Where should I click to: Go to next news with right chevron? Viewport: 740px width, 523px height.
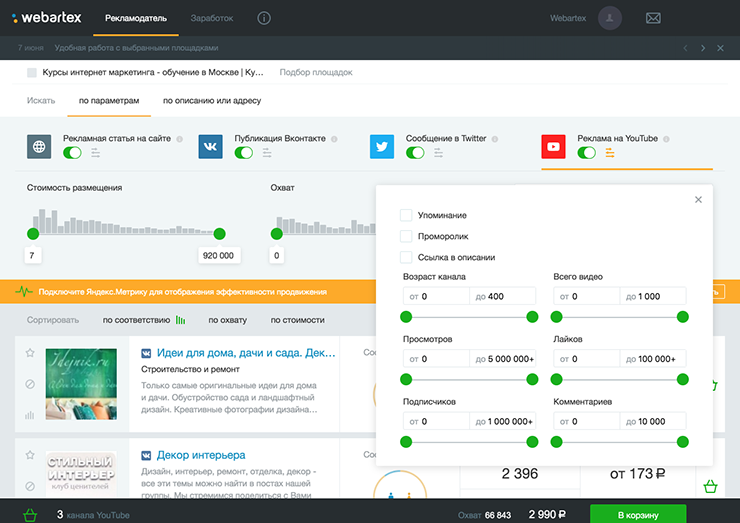(703, 48)
